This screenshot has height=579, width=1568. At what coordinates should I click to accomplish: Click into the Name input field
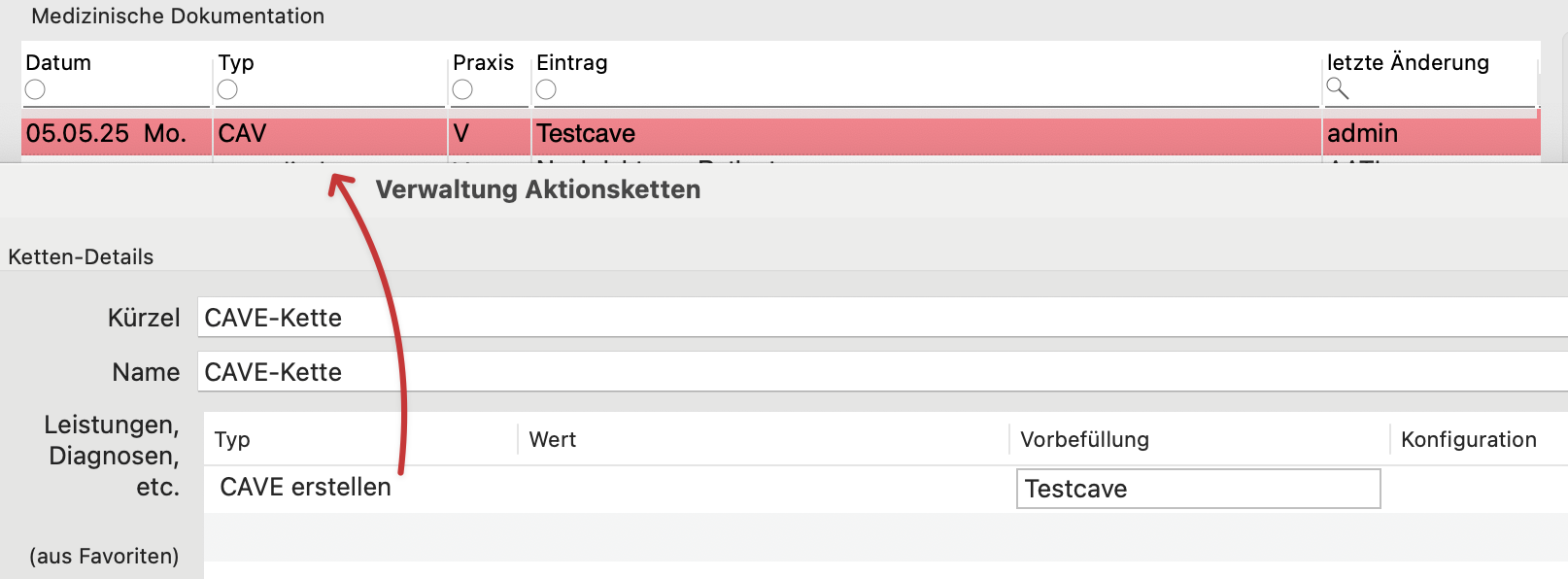pyautogui.click(x=882, y=372)
